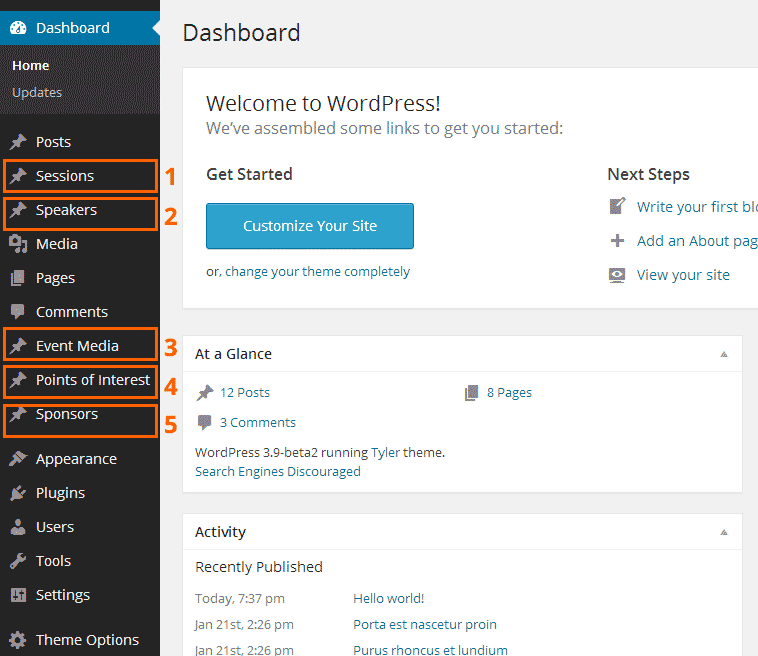758x656 pixels.
Task: Open the Updates submenu item
Action: point(37,92)
